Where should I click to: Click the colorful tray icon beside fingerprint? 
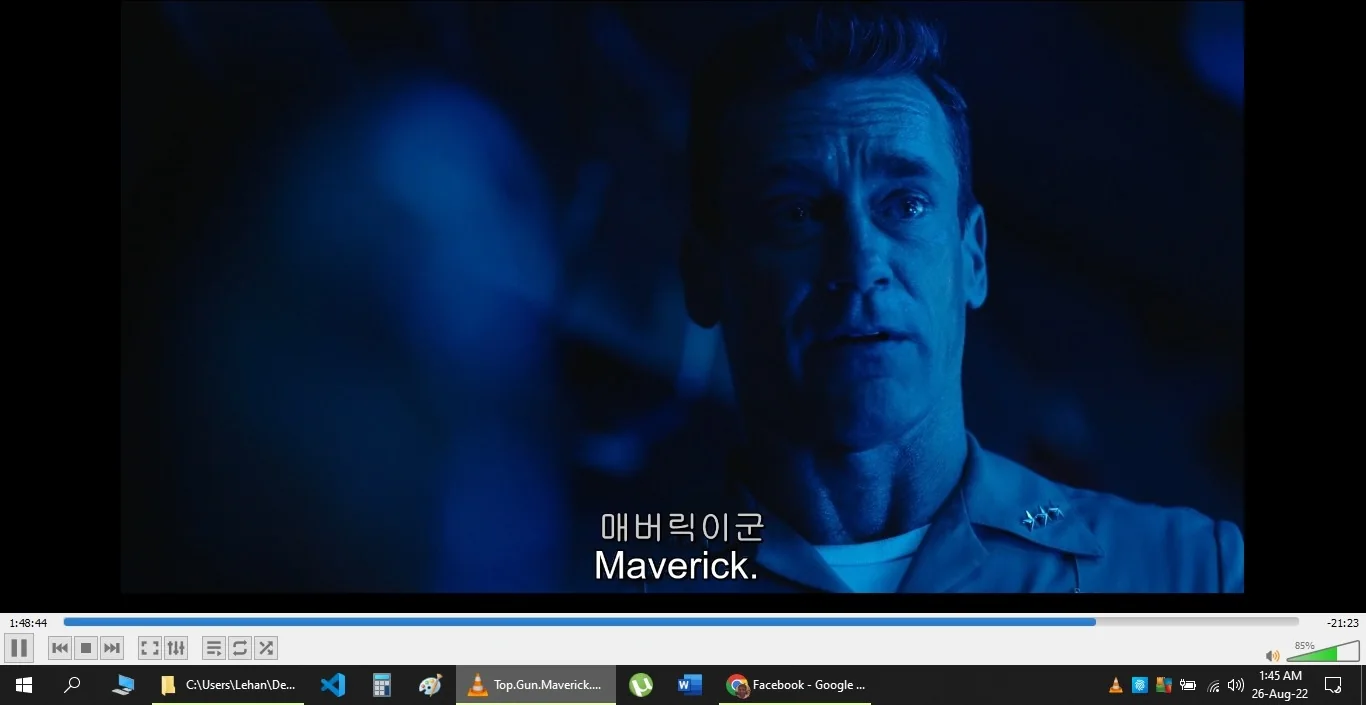[1164, 685]
